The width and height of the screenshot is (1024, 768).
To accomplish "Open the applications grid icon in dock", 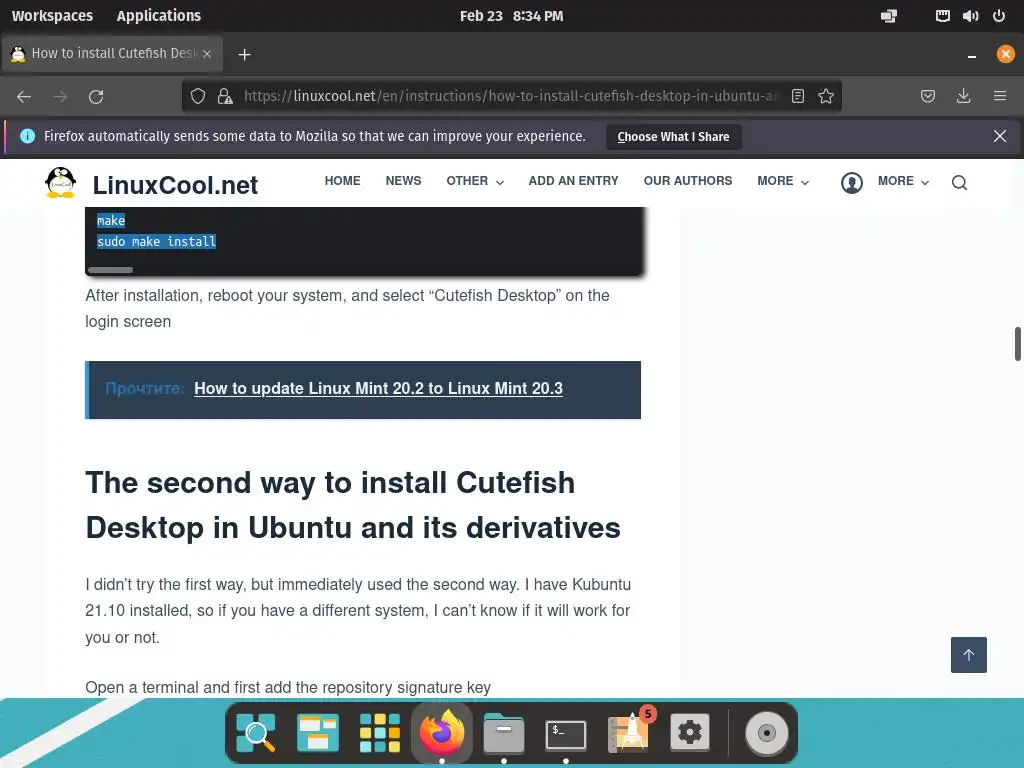I will pyautogui.click(x=380, y=733).
